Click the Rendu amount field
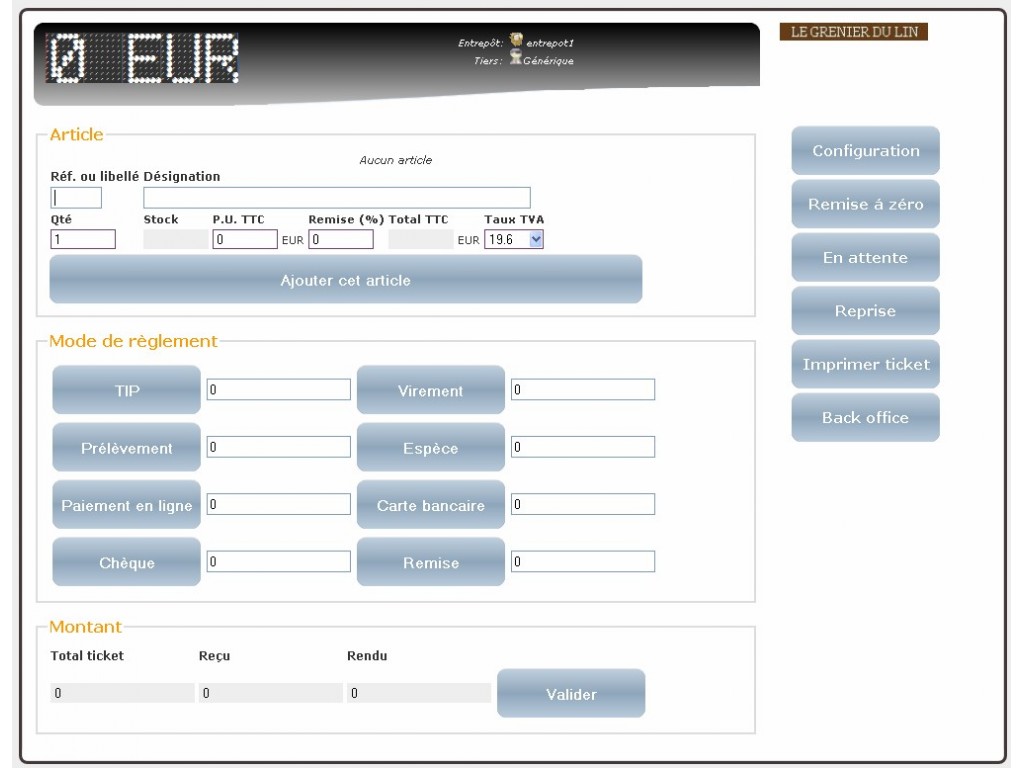Viewport: 1024px width, 768px height. [419, 693]
